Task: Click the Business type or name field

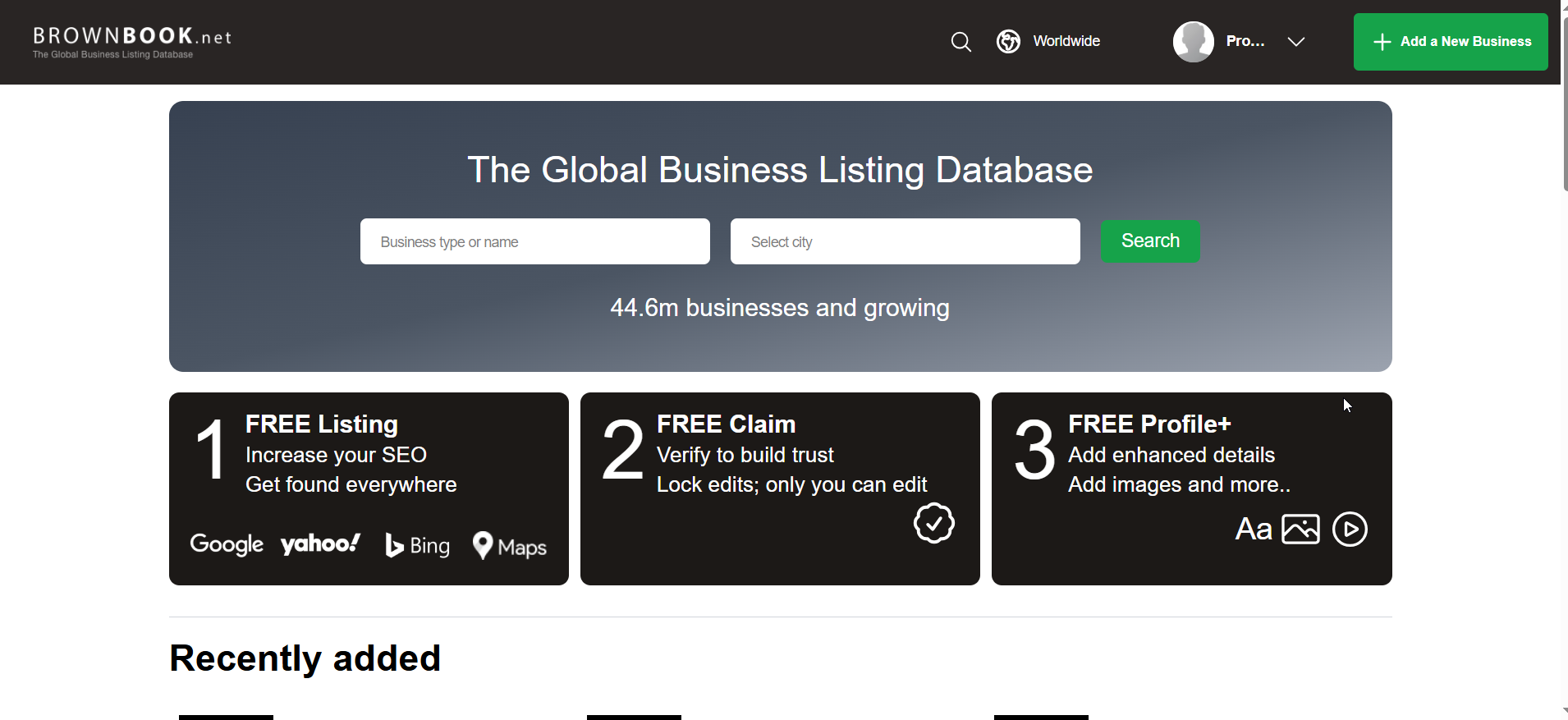Action: [x=534, y=241]
